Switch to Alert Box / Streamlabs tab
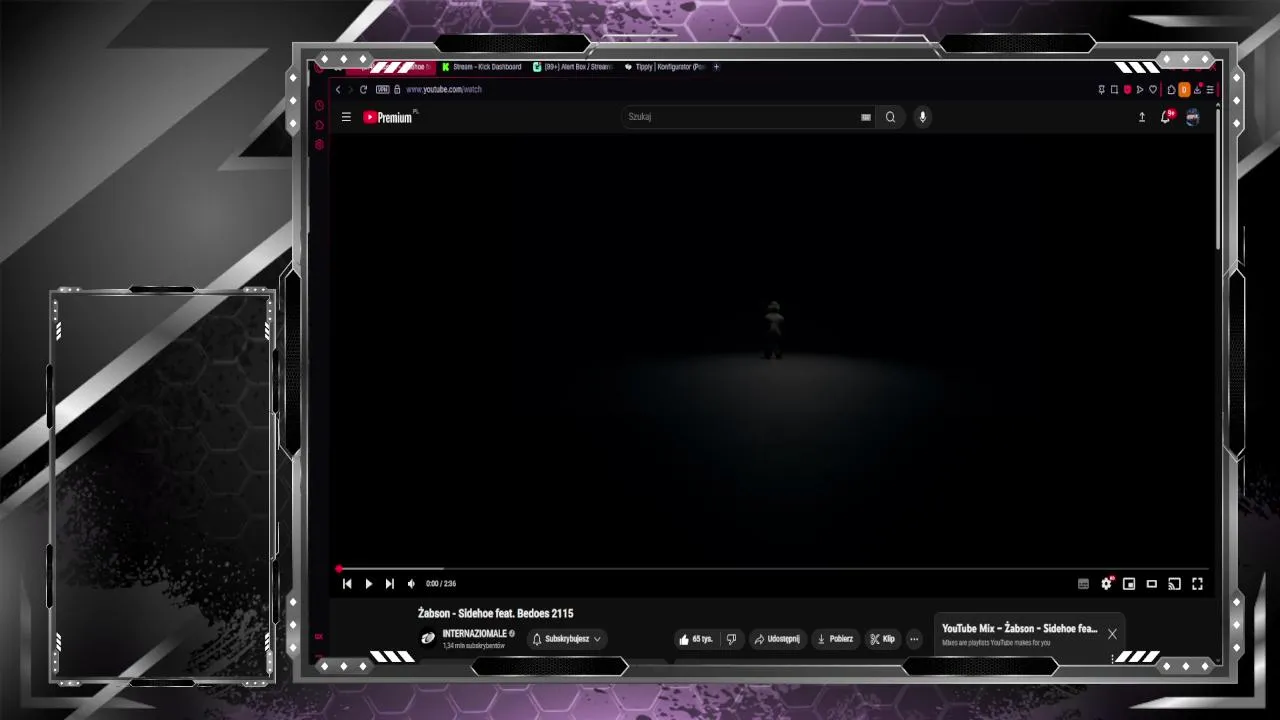Screen dimensions: 1280x720 click(x=572, y=67)
